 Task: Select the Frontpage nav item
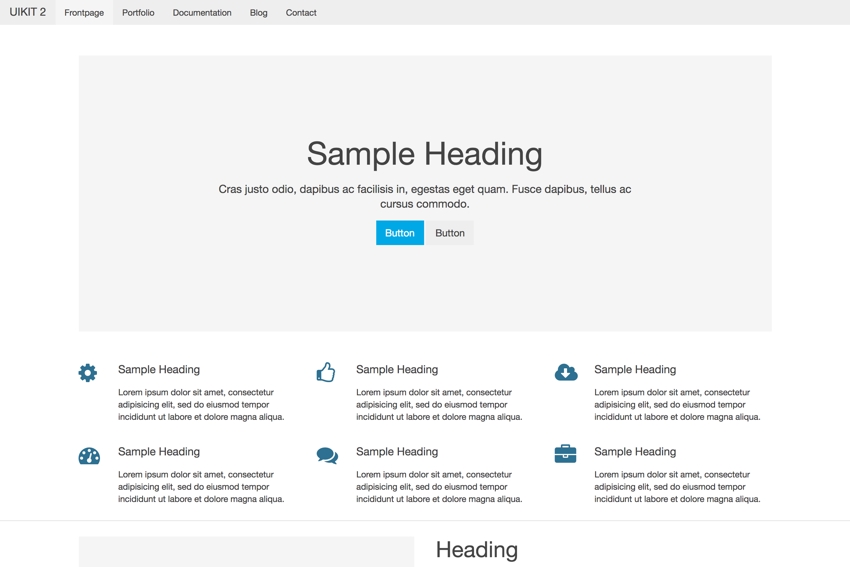(x=84, y=12)
